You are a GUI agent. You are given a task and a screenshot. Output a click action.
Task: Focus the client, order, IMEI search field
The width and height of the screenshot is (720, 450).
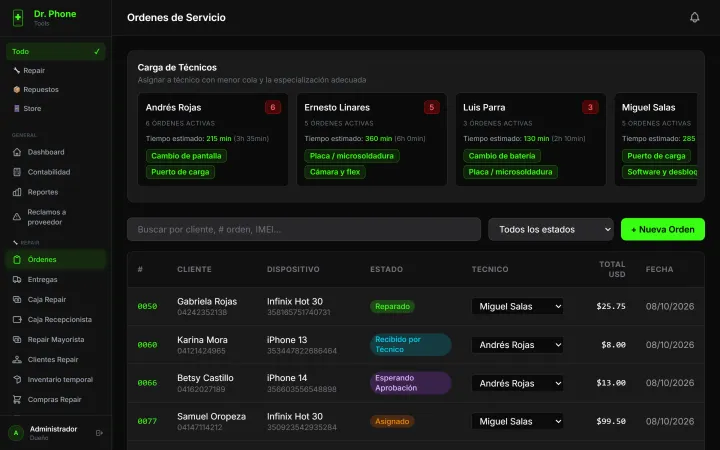point(304,230)
